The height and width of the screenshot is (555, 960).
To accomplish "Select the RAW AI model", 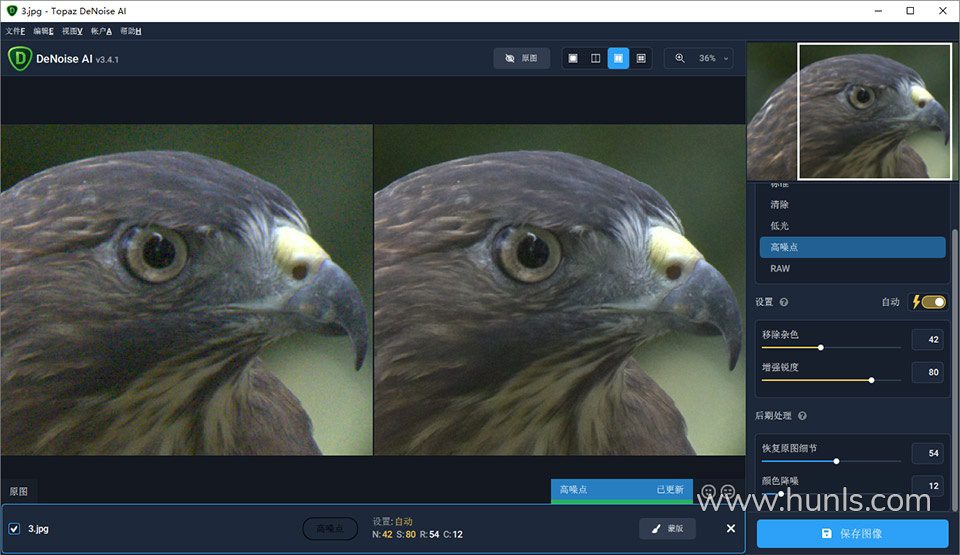I will click(x=852, y=269).
